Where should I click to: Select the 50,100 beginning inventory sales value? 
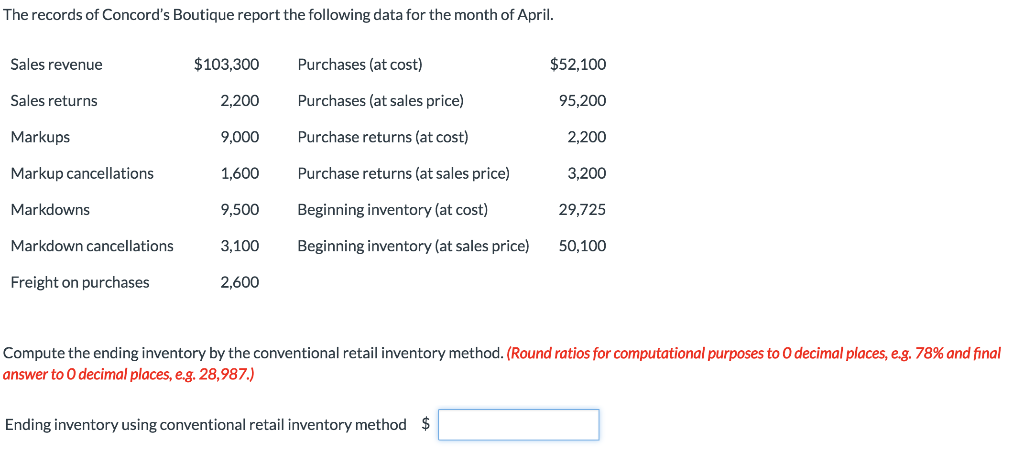582,246
